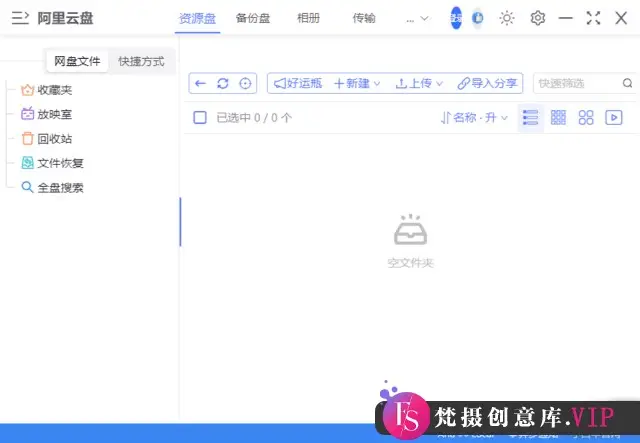The height and width of the screenshot is (443, 640).
Task: Go back with the arrow button
Action: click(200, 84)
